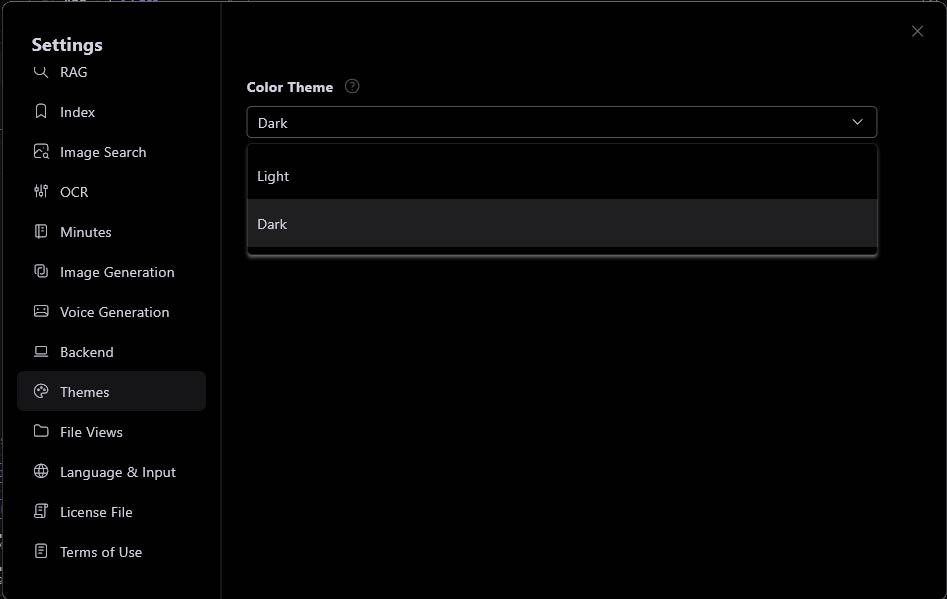Open the RAG settings section
This screenshot has width=947, height=599.
pos(111,72)
